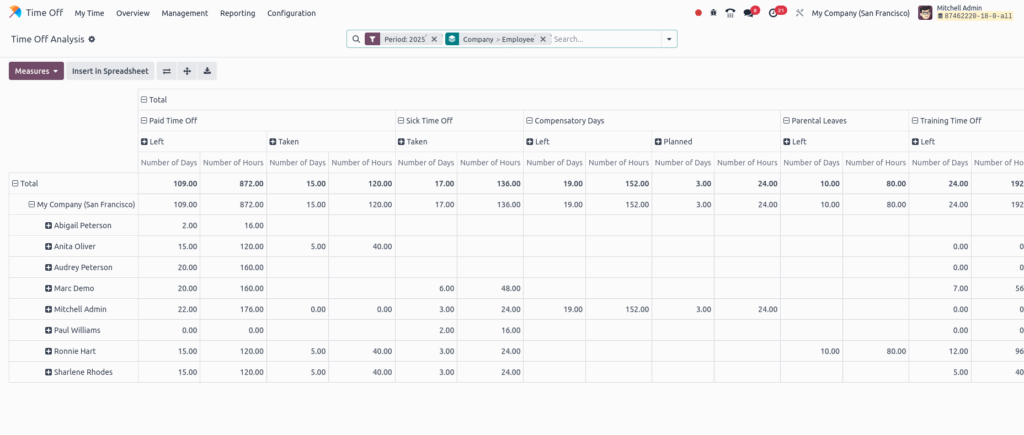
Task: Open the chat messages icon
Action: [749, 13]
